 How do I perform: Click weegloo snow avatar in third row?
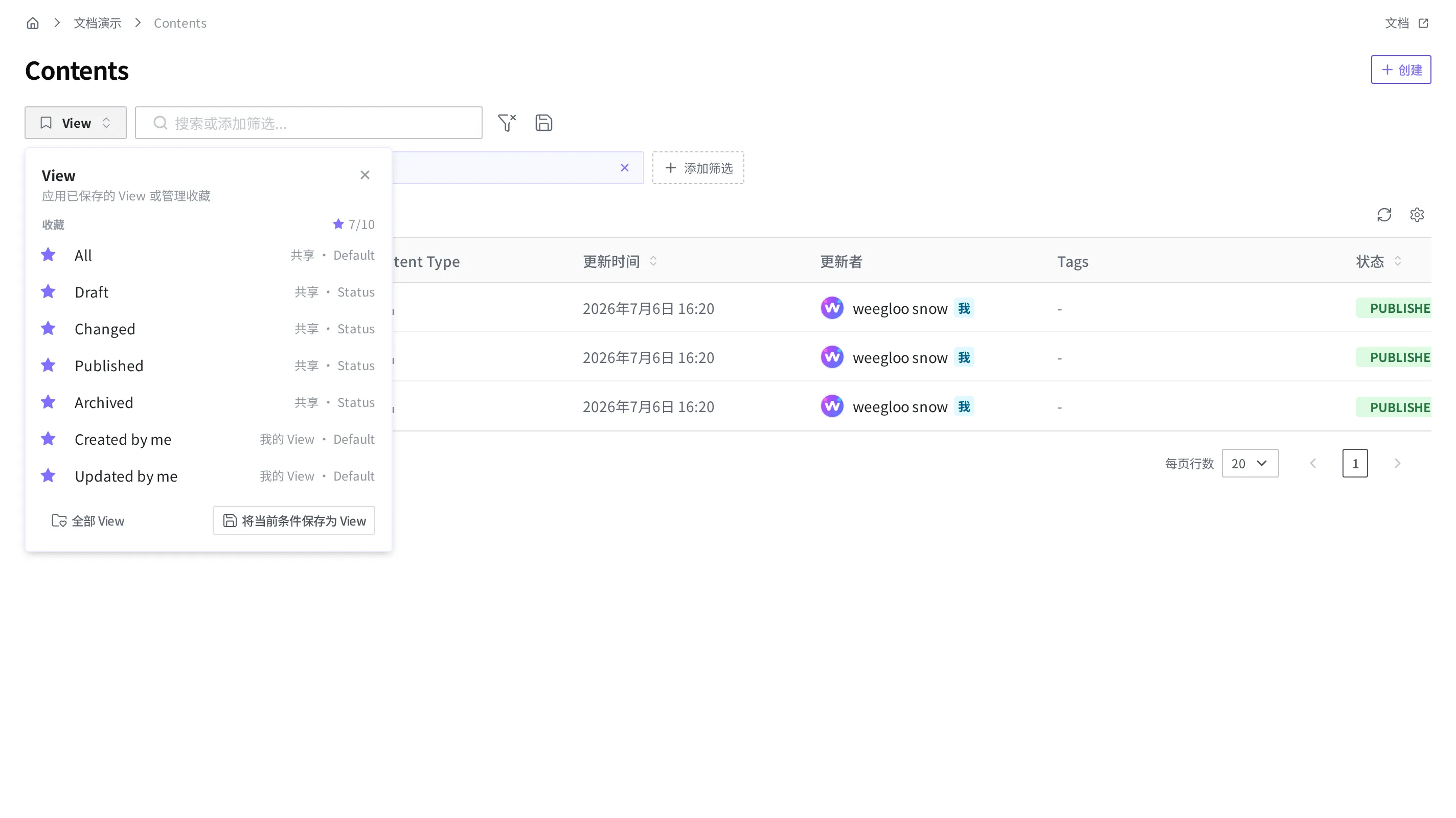[x=832, y=406]
